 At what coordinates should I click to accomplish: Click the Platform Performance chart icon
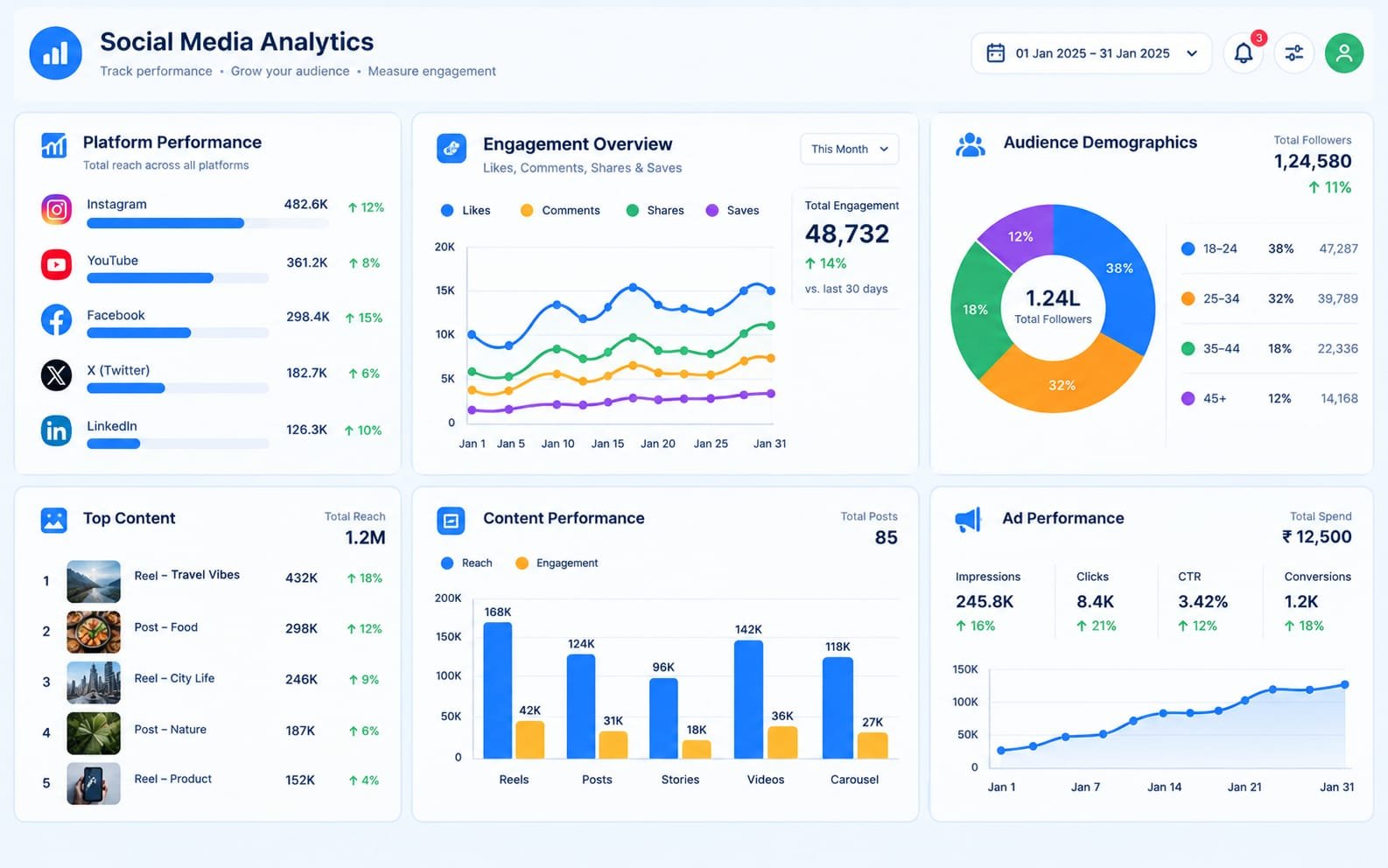coord(54,145)
